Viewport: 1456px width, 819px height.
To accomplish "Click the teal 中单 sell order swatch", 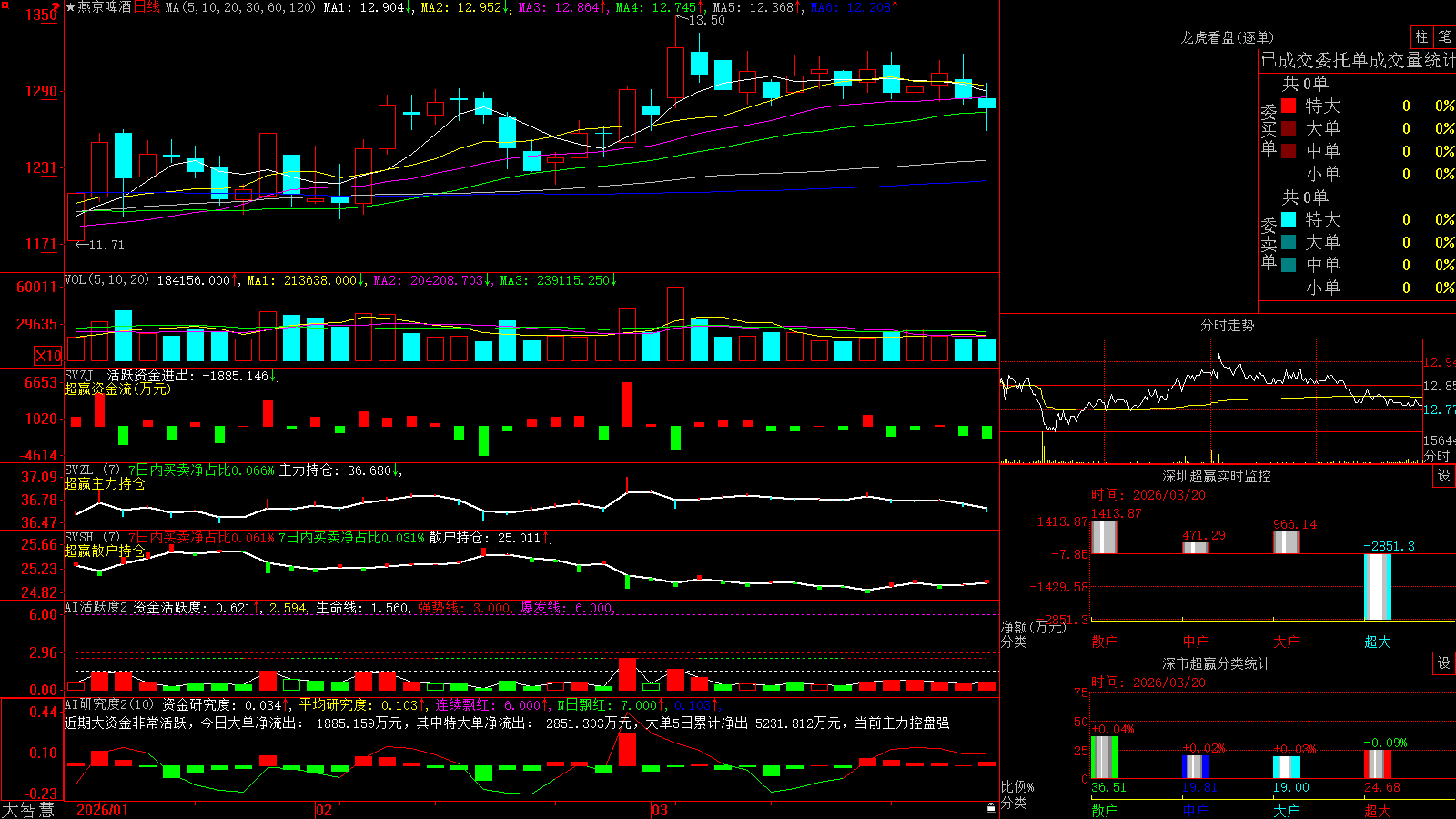I will point(1289,265).
